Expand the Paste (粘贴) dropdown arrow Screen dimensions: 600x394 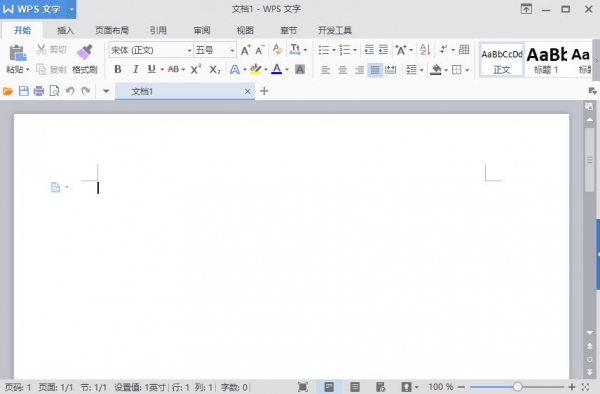[28, 70]
